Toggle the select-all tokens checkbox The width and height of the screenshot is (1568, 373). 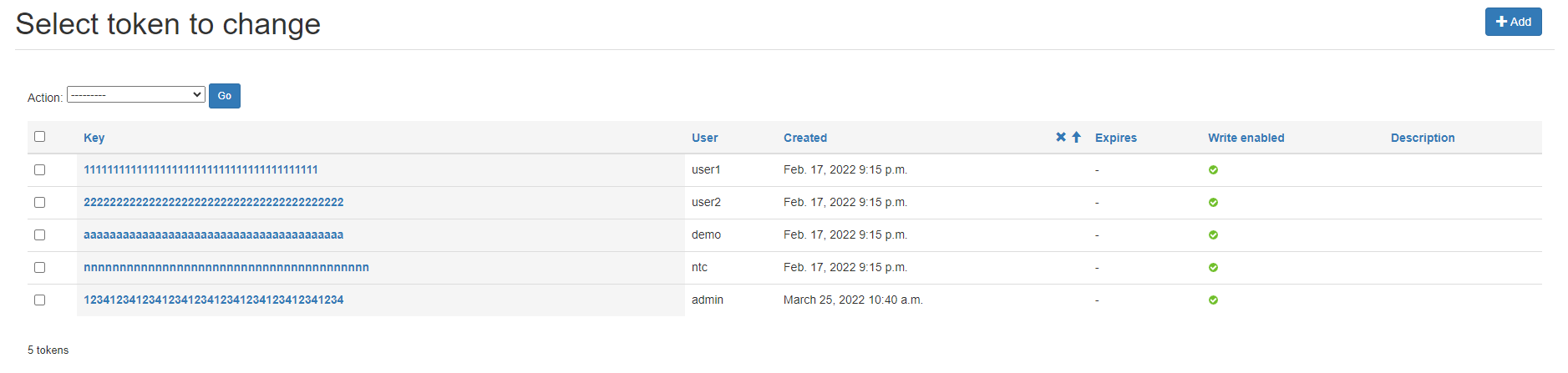coord(39,137)
